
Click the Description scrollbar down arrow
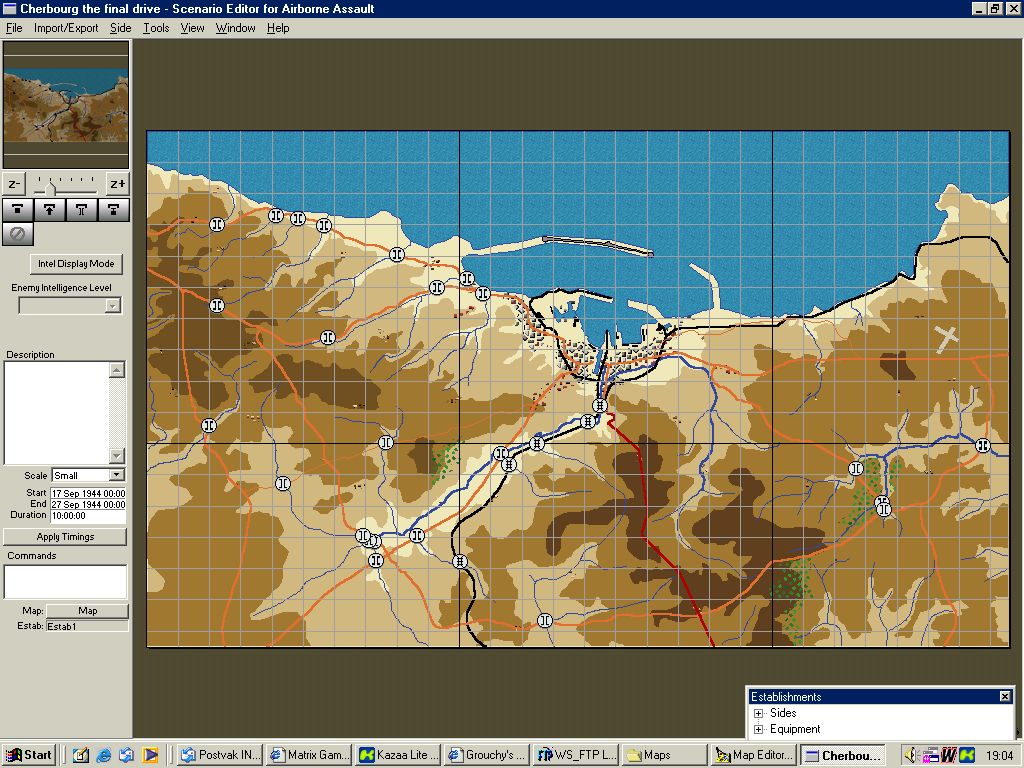tap(117, 455)
